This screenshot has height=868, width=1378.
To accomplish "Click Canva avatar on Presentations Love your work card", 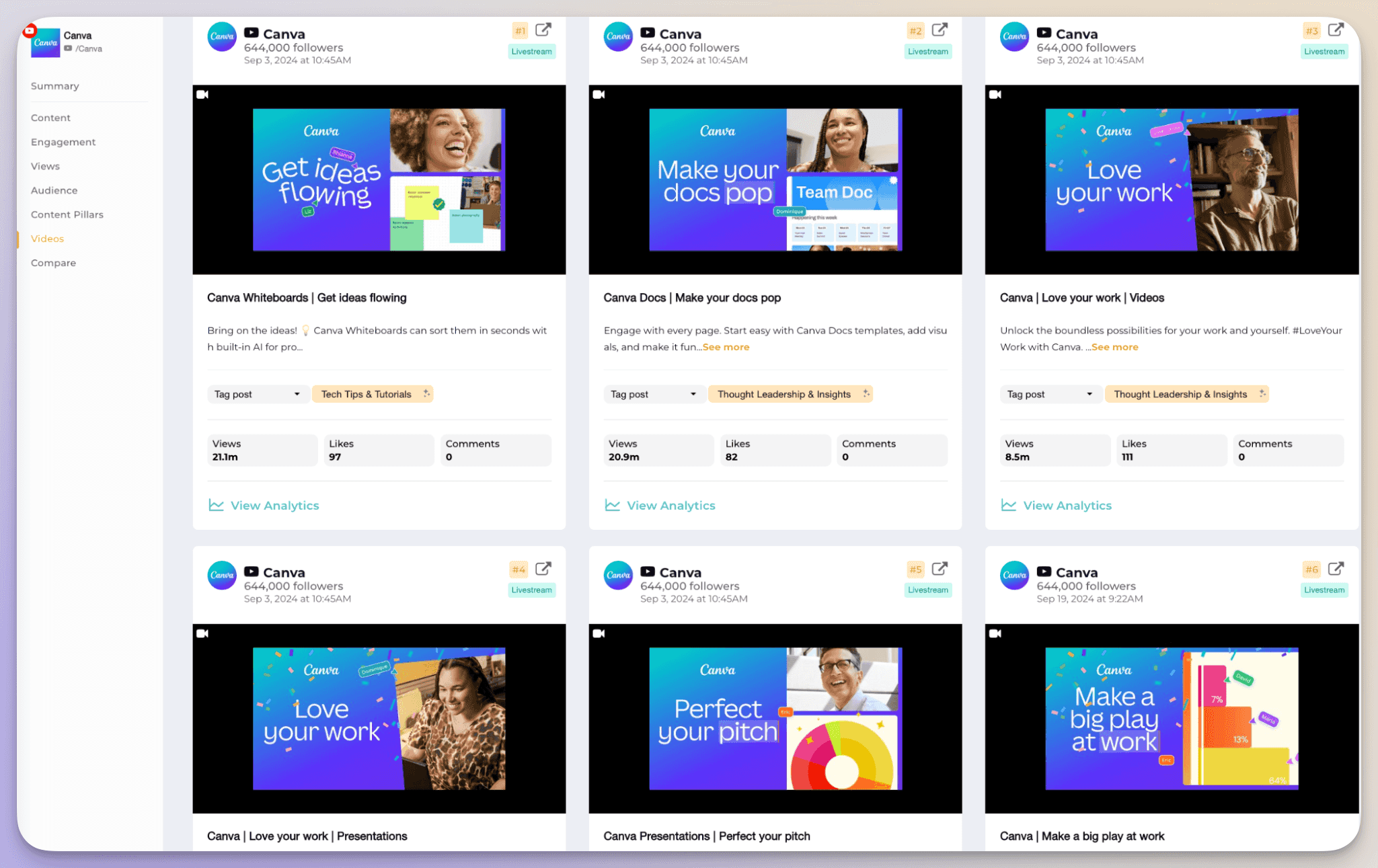I will [222, 576].
